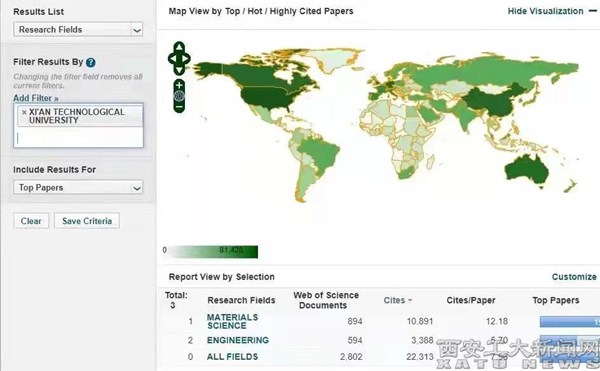
Task: Click the Add Filter link
Action: click(36, 98)
